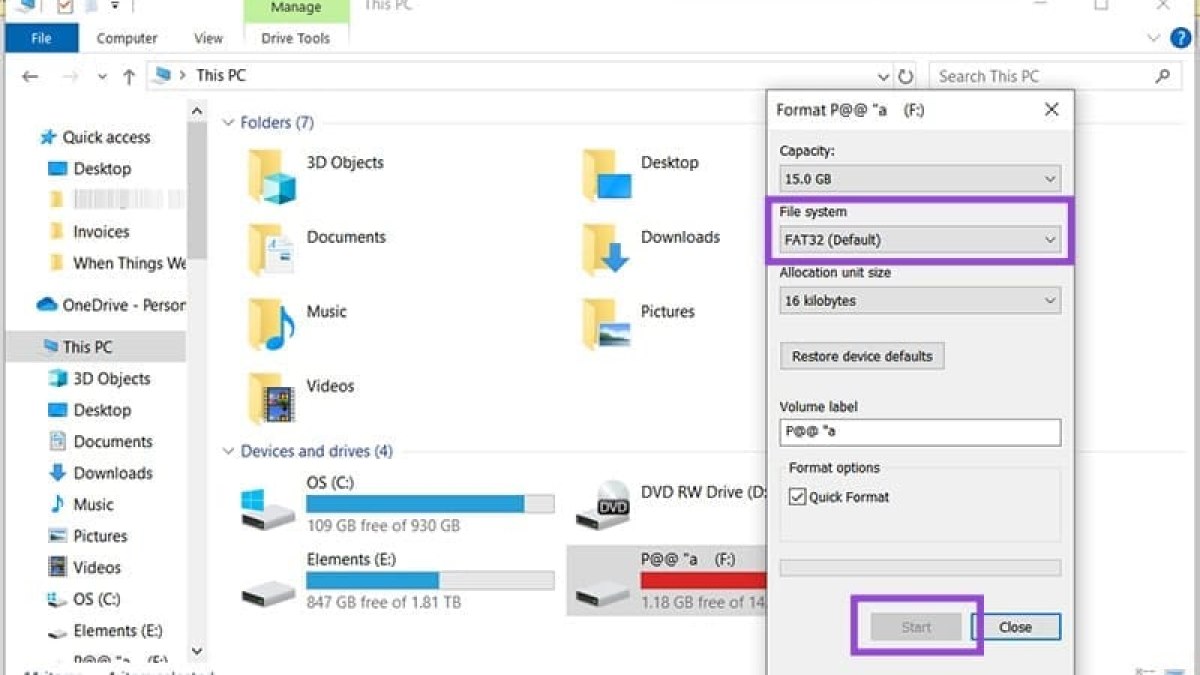Switch to the View ribbon tab
Screen dimensions: 1200x675
coord(208,38)
